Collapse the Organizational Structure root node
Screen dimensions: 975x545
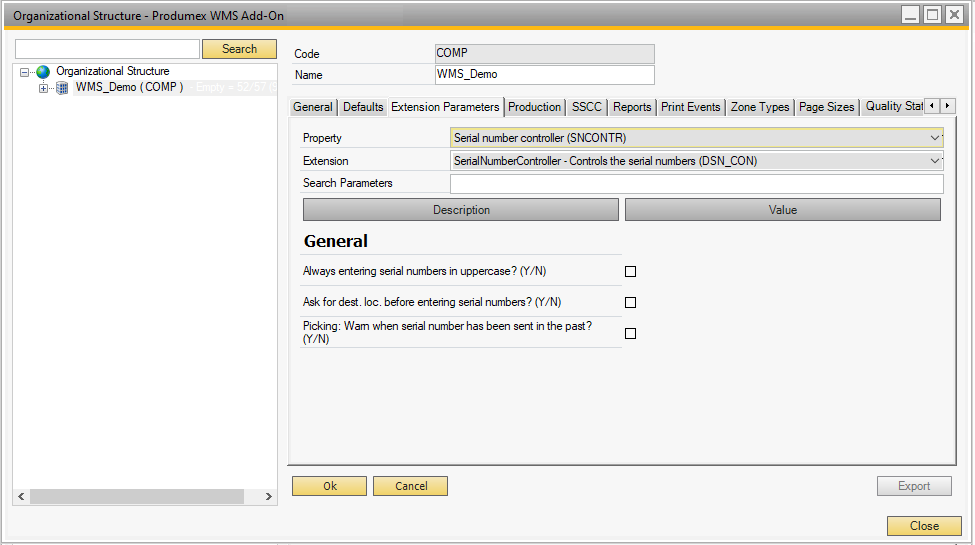pyautogui.click(x=25, y=72)
